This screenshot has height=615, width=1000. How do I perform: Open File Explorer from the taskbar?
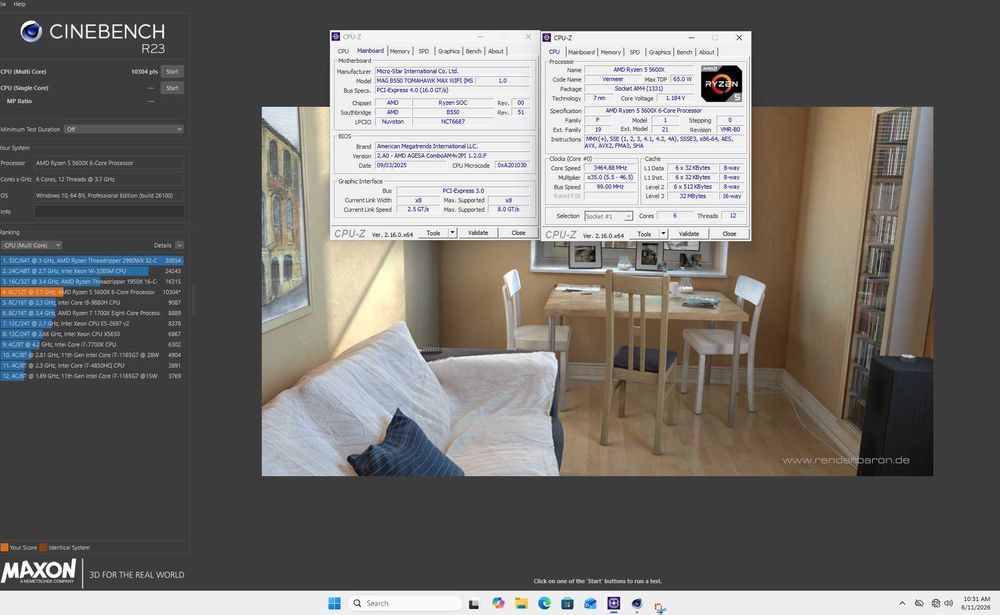click(521, 604)
